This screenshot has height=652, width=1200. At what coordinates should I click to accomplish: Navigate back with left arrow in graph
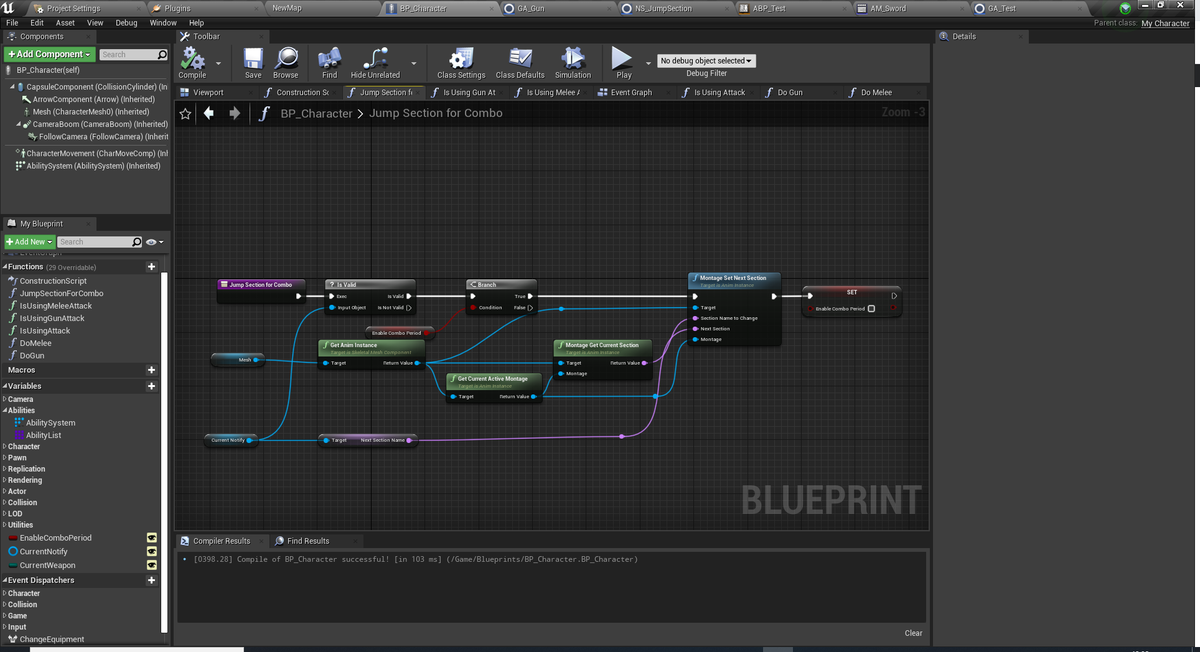[208, 113]
